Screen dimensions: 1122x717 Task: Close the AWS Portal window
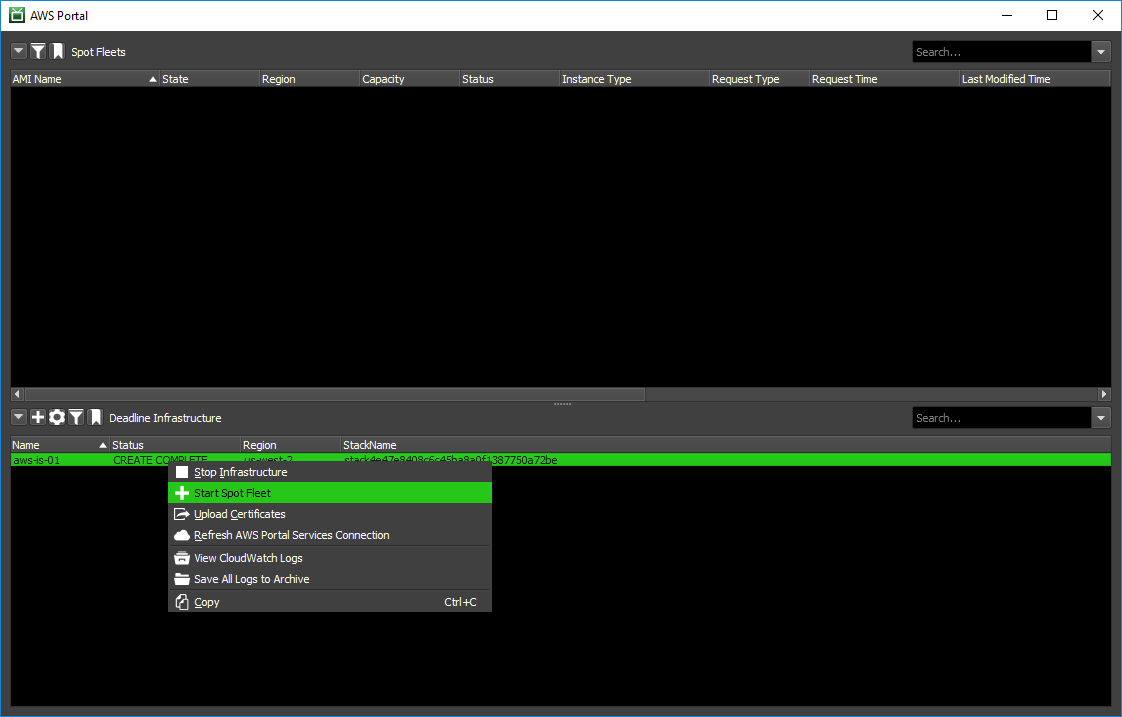tap(1098, 15)
